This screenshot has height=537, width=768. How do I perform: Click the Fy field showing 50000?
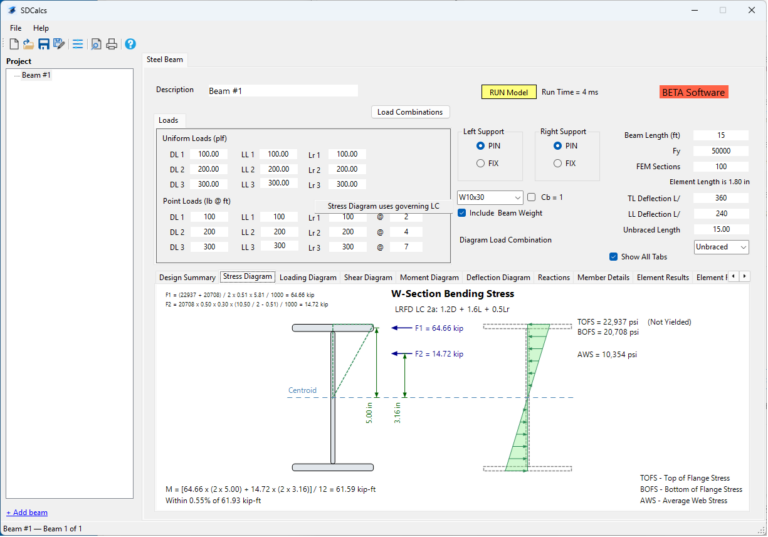(721, 151)
